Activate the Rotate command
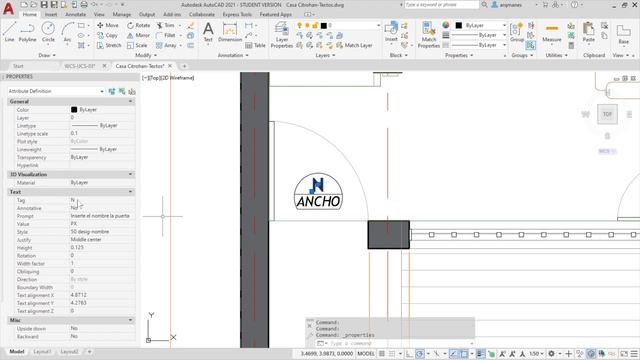The image size is (640, 360). tap(138, 25)
